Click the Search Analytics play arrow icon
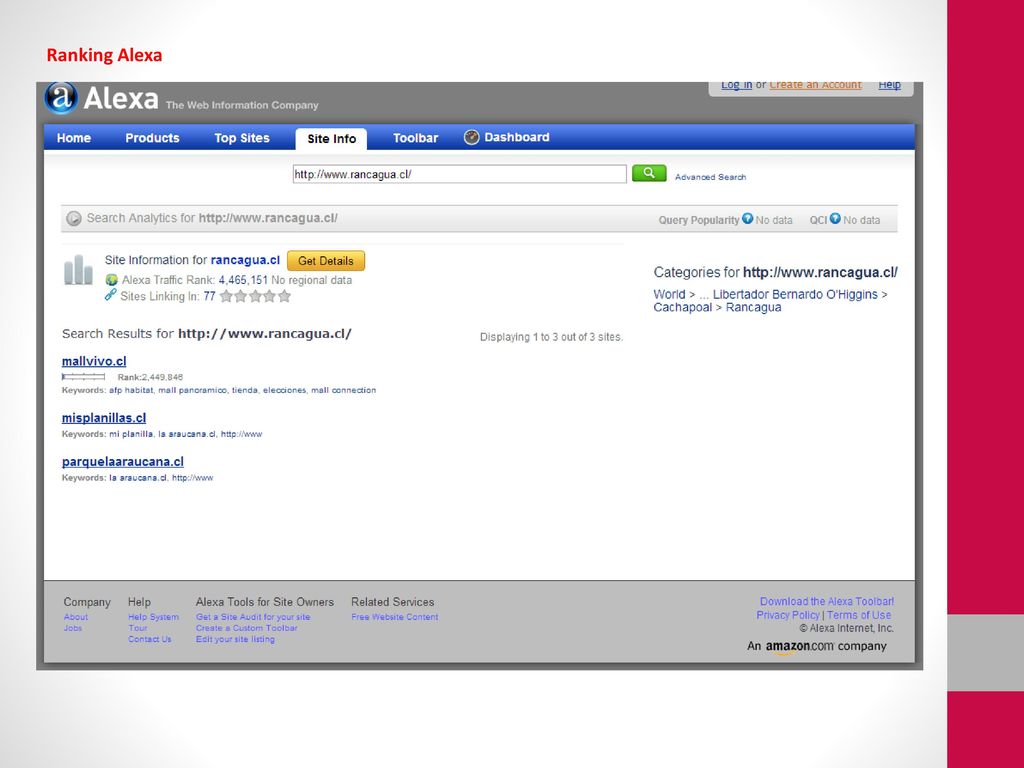Viewport: 1024px width, 768px height. point(74,218)
